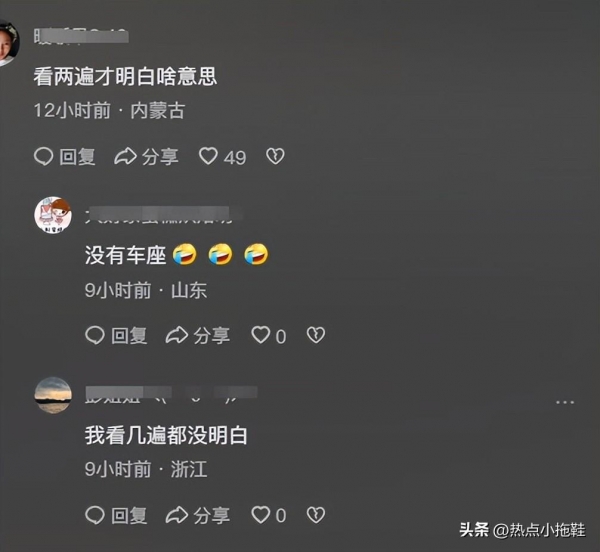Screen dimensions: 600x552
Task: Open cartoon-avatar commenter's profile picture
Action: (53, 215)
